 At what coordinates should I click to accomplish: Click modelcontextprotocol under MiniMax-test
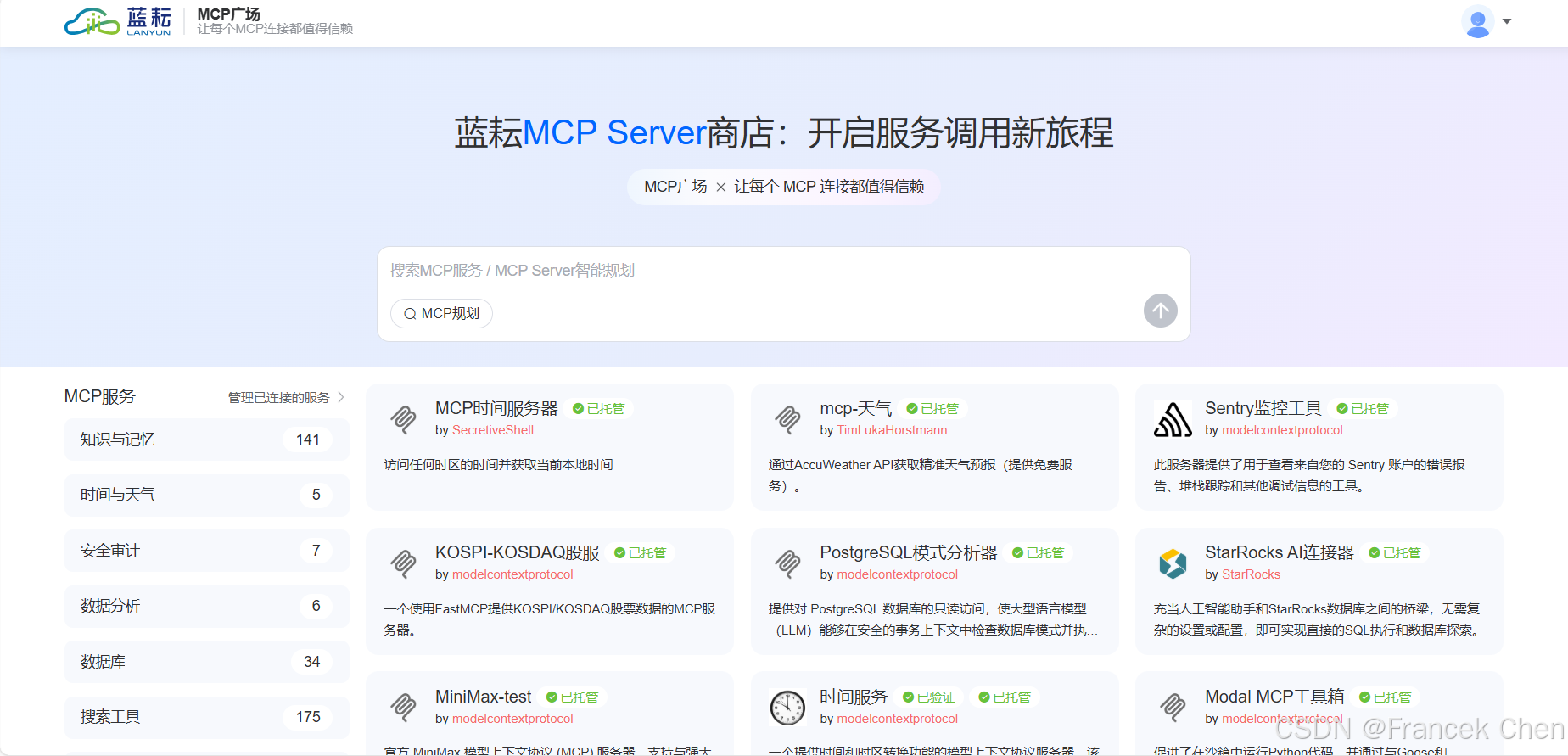coord(512,719)
